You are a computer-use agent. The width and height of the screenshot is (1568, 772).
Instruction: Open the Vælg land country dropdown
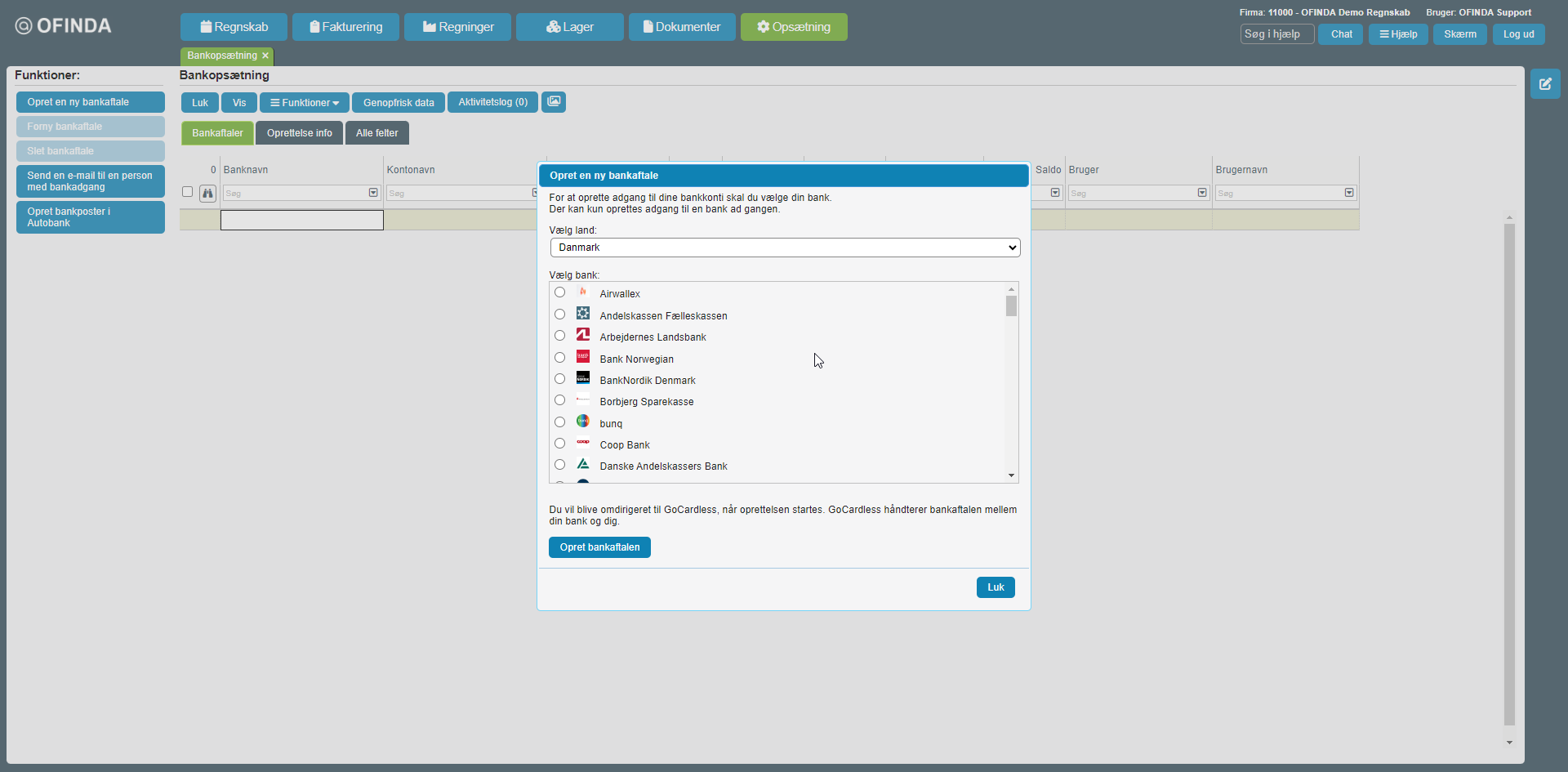pyautogui.click(x=784, y=248)
